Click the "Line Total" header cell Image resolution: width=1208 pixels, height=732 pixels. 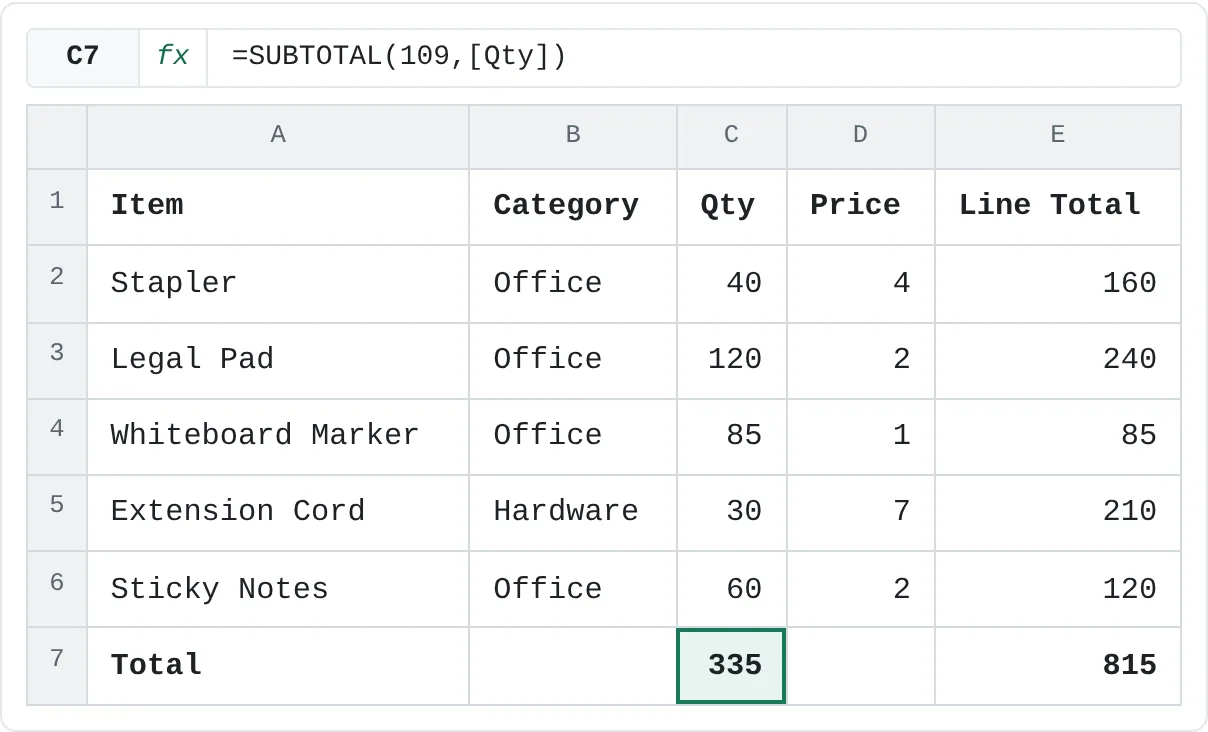click(x=1058, y=207)
